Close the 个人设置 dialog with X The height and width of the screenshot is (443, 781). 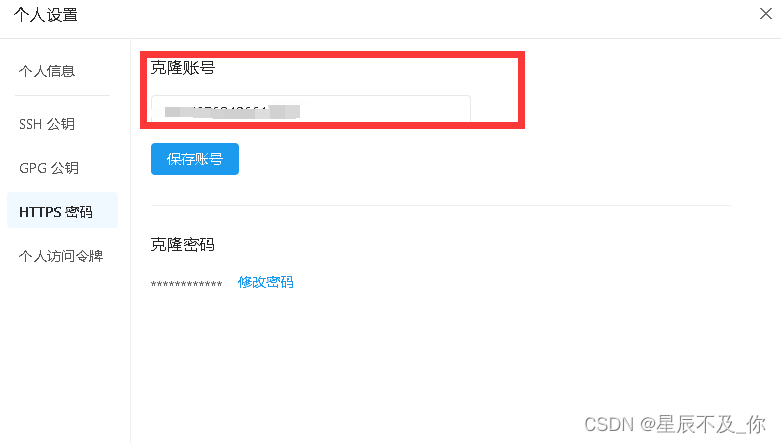pos(766,13)
